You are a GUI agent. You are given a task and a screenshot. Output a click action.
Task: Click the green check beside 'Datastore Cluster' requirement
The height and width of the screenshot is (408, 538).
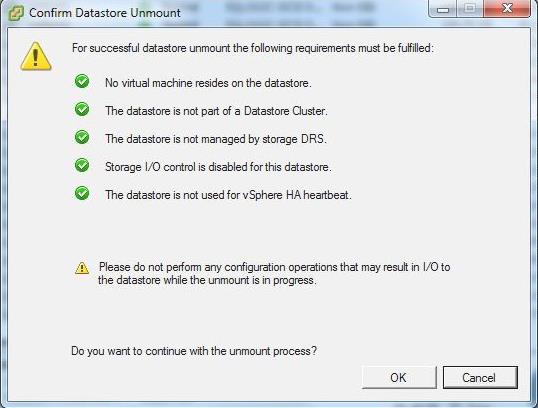click(82, 109)
